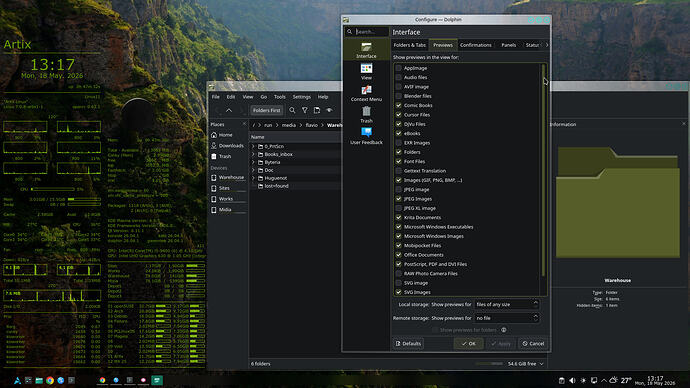Viewport: 690px width, 388px height.
Task: Open Home in the Places panel
Action: (x=228, y=135)
